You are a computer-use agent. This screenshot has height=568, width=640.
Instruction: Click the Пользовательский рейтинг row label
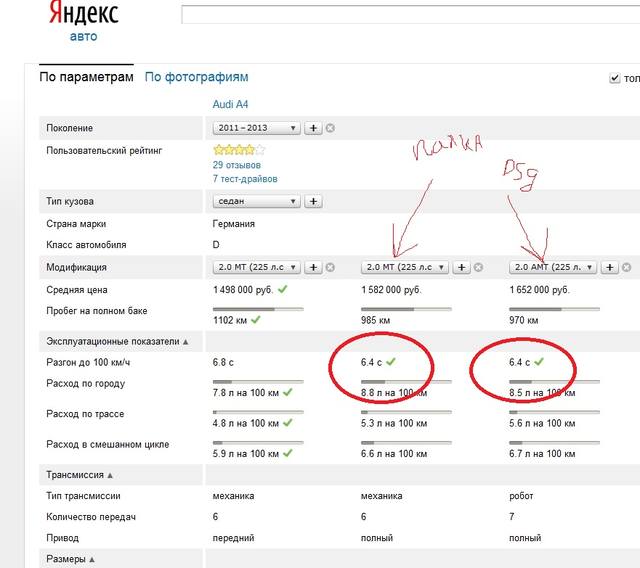104,151
